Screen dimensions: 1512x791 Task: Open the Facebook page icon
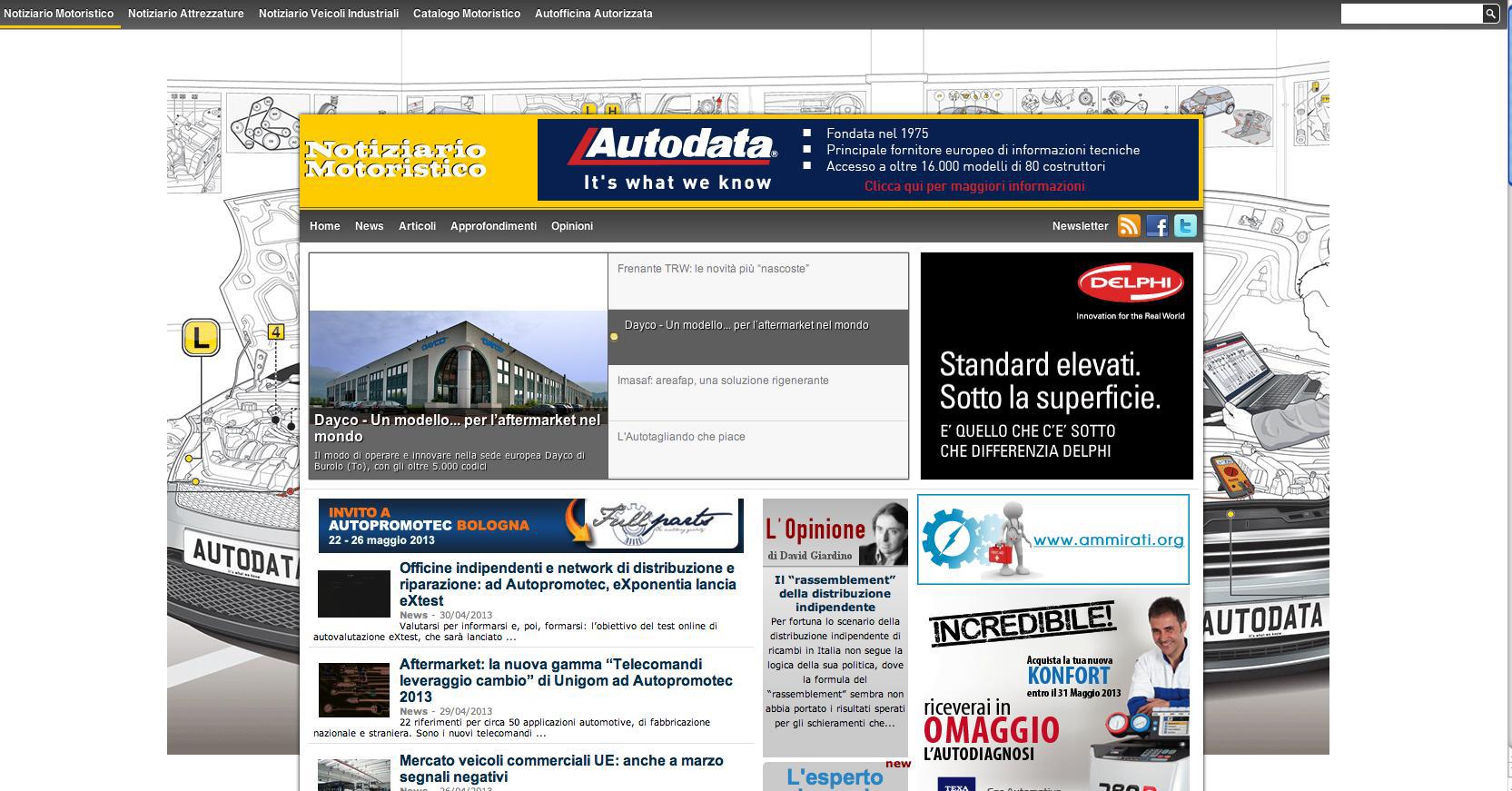[1157, 226]
